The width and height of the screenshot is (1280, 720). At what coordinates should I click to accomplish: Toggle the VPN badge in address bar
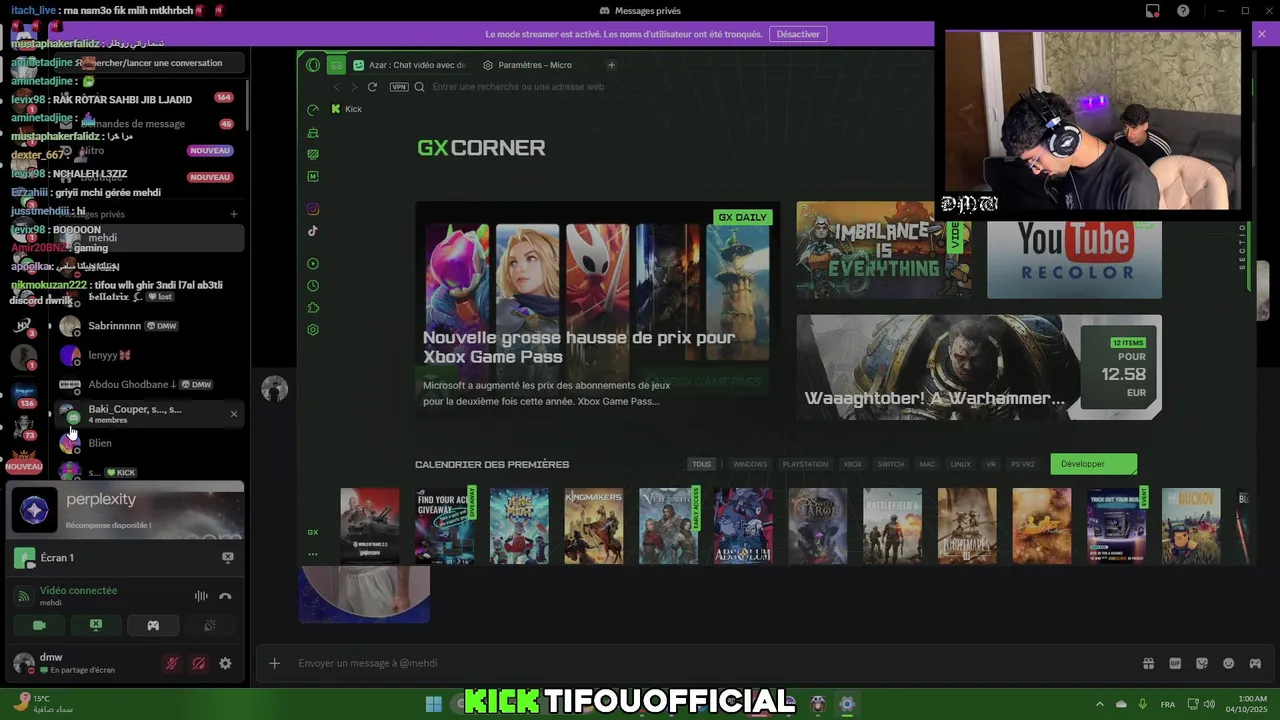coord(399,87)
